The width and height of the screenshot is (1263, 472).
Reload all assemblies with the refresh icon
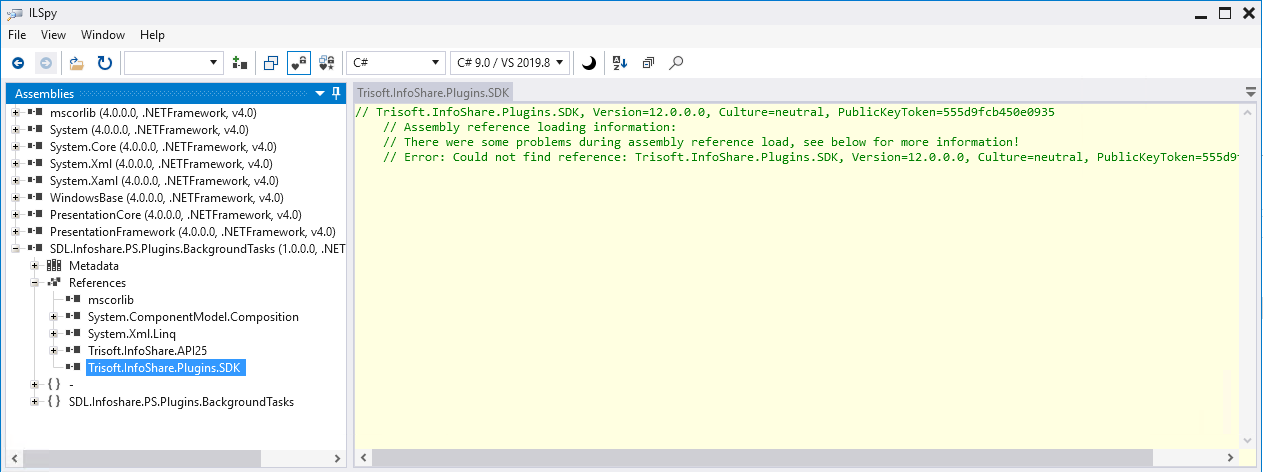point(105,63)
